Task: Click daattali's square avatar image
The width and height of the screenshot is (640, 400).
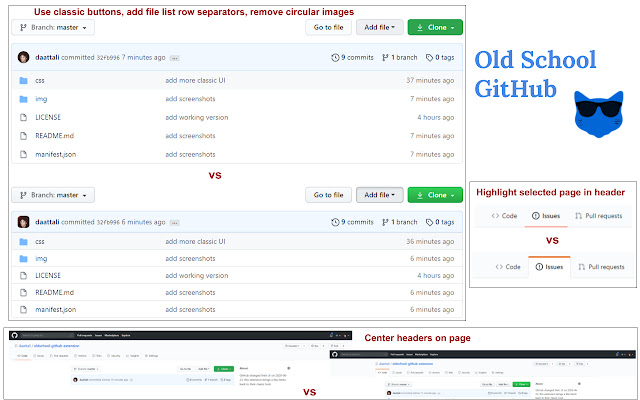Action: (23, 222)
